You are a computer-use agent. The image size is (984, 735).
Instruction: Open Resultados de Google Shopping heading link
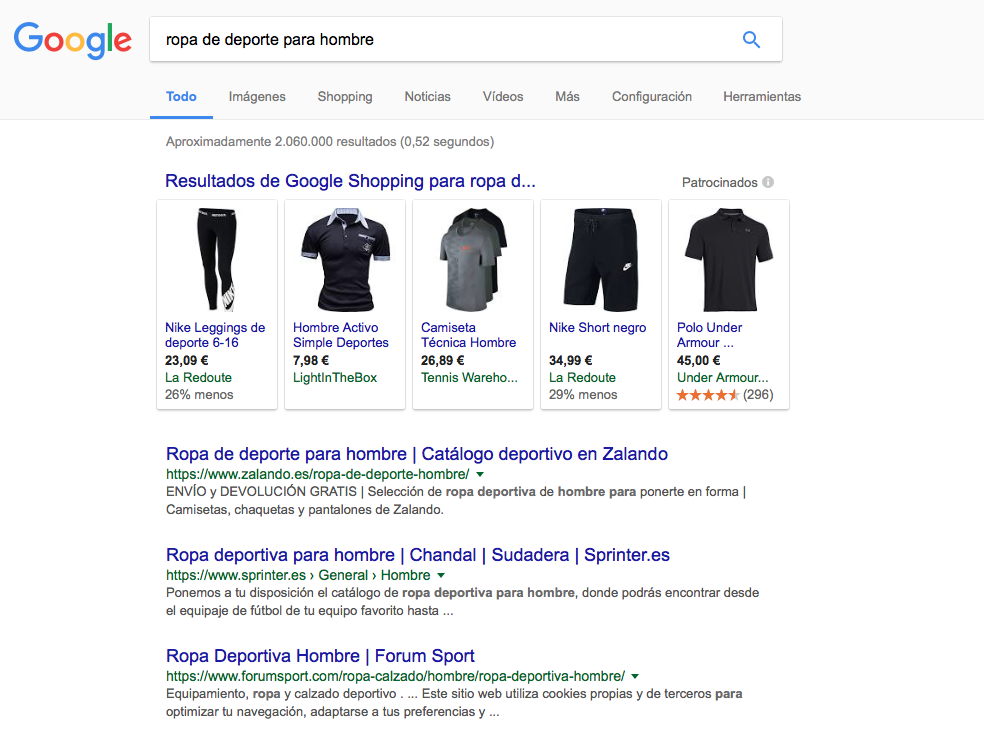pyautogui.click(x=350, y=181)
